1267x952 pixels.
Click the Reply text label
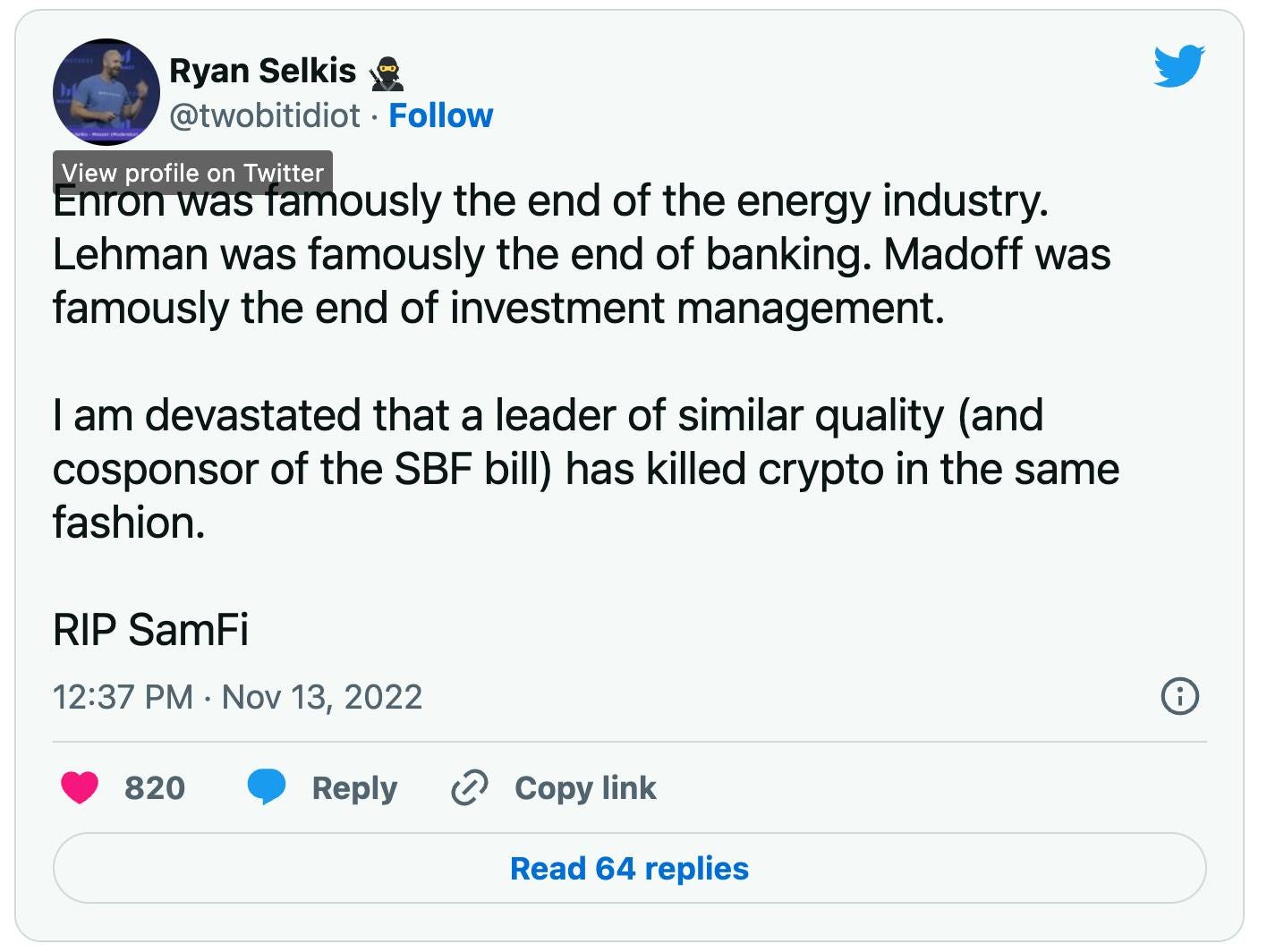(x=354, y=787)
